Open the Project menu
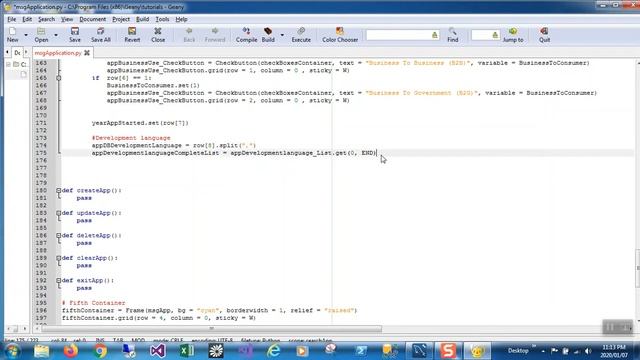 pyautogui.click(x=121, y=19)
